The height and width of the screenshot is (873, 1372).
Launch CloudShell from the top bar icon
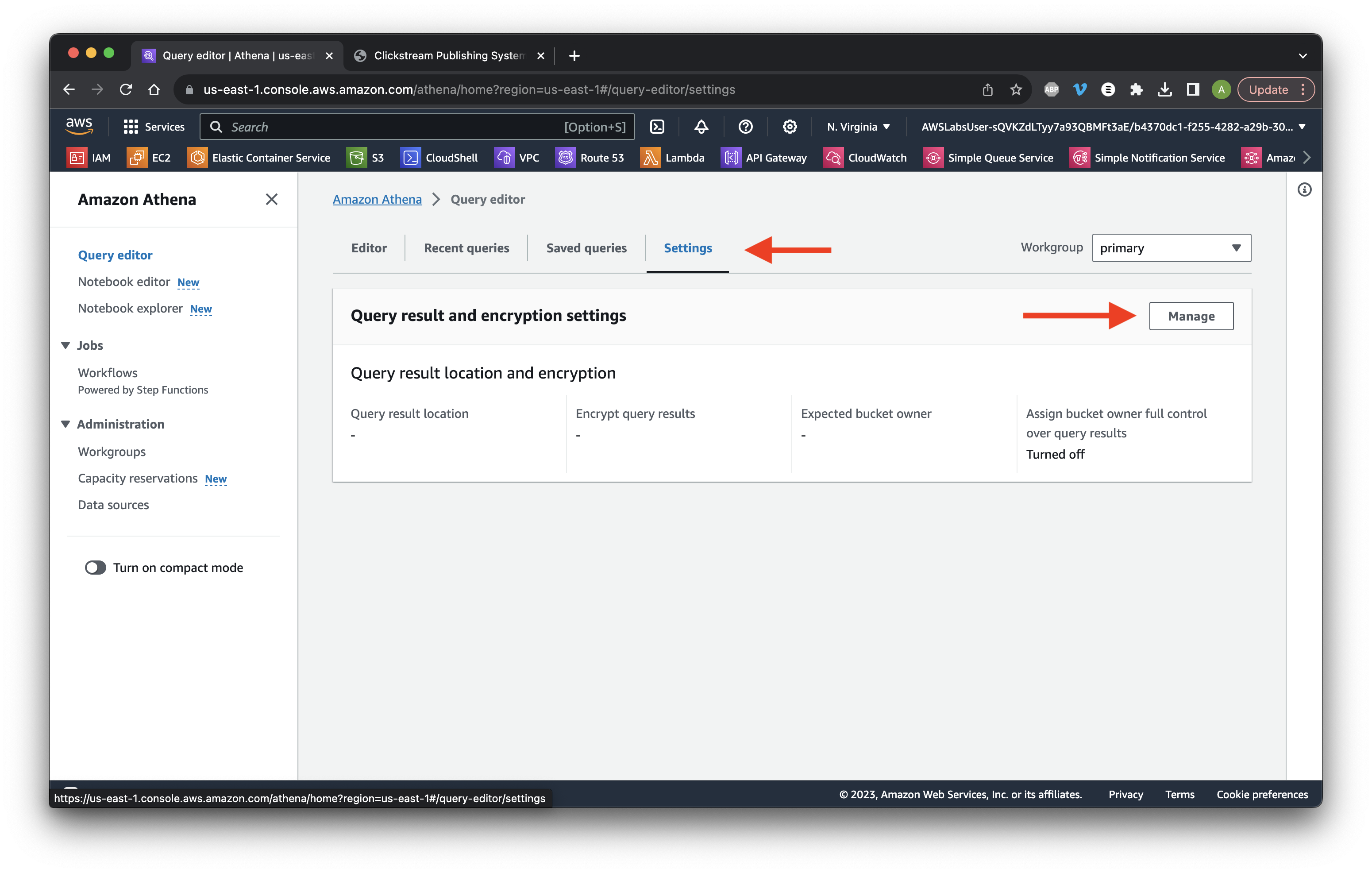tap(657, 127)
